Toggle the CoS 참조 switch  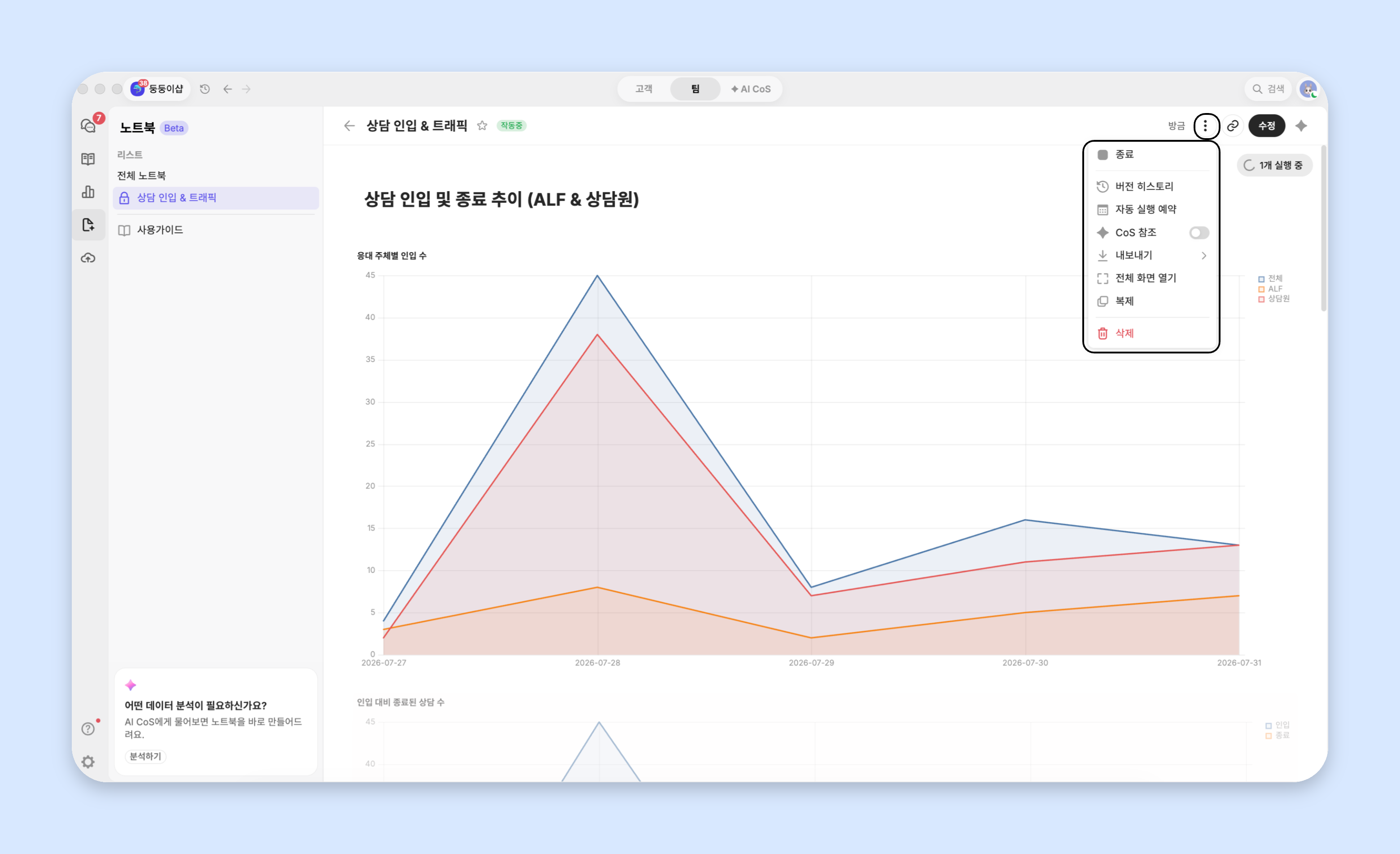(x=1199, y=233)
